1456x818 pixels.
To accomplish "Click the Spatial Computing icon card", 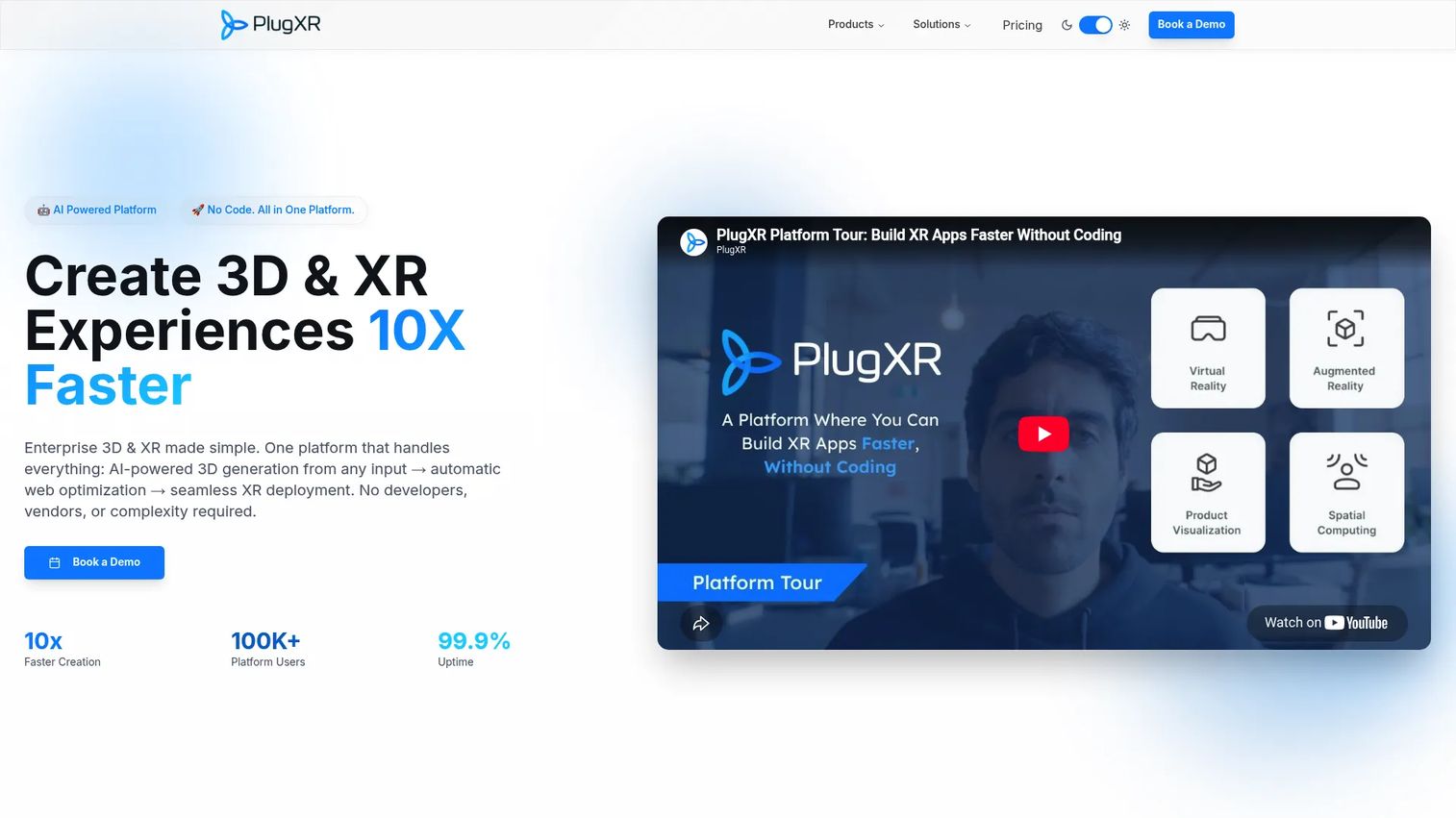I will coord(1346,492).
